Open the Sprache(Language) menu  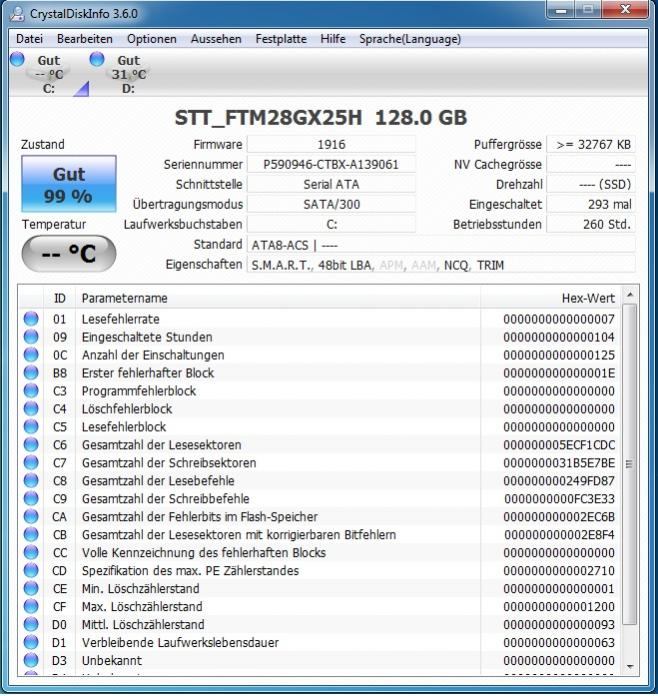tap(410, 39)
